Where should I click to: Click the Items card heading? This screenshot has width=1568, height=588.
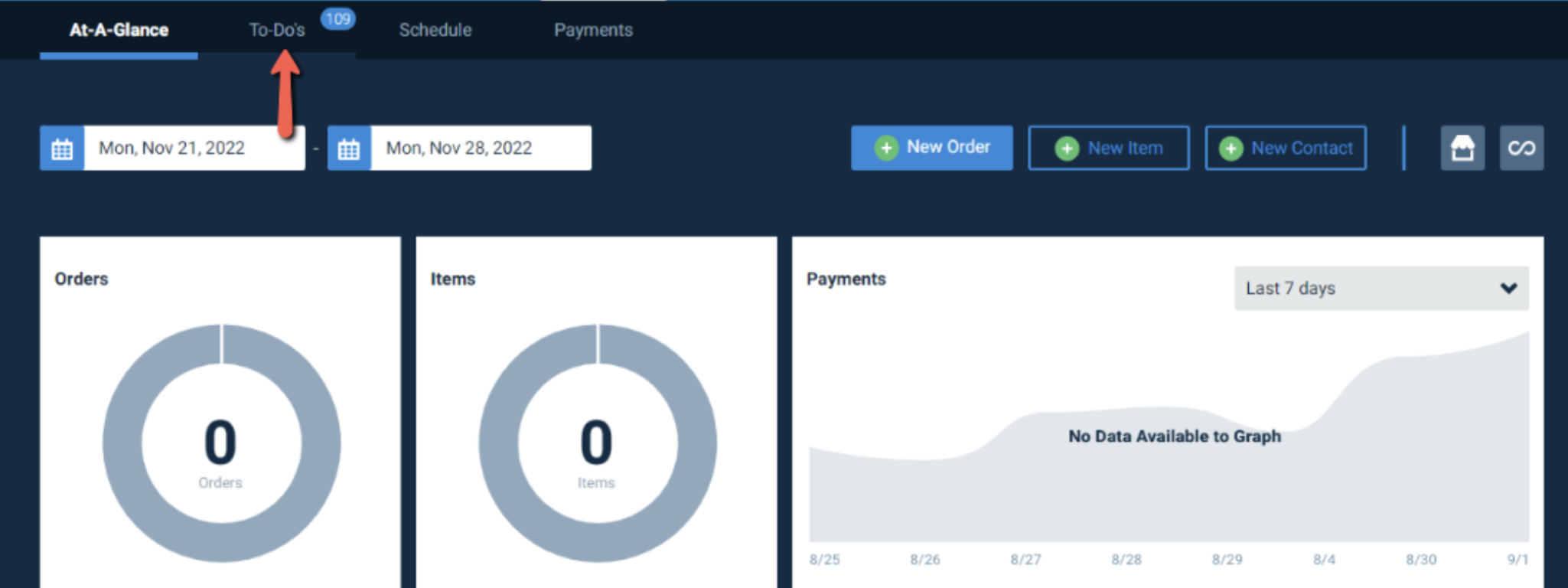(x=452, y=279)
